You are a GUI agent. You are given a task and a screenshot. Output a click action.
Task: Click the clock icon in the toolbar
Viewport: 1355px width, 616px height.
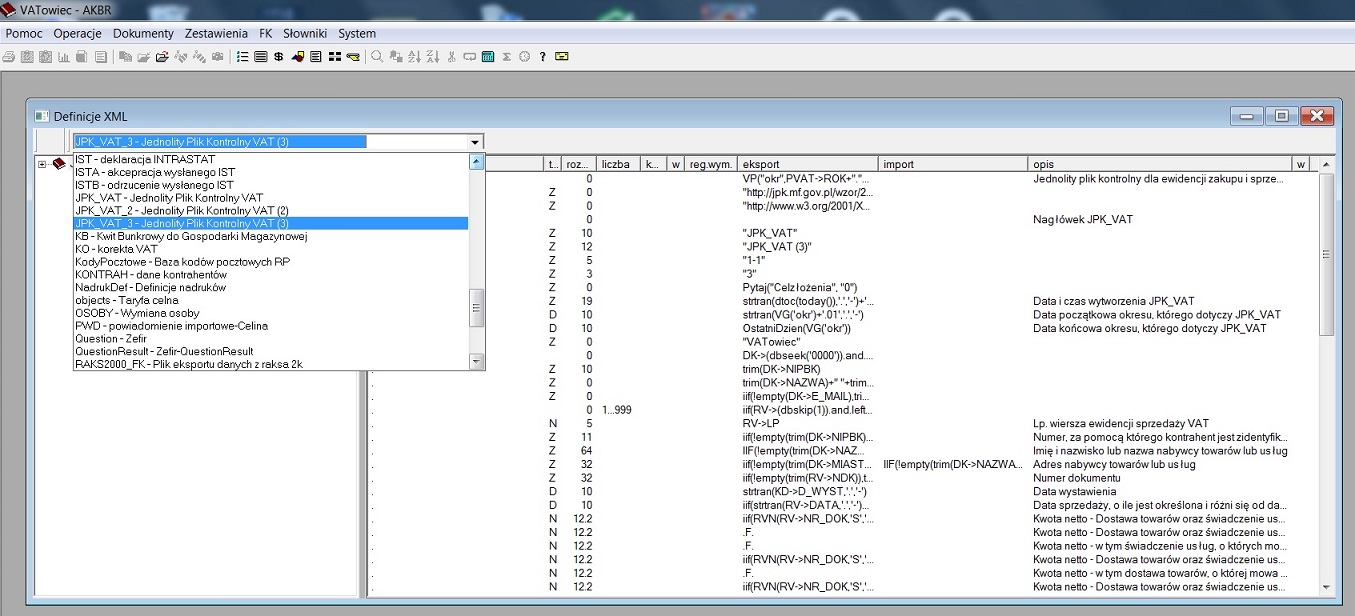(x=524, y=57)
